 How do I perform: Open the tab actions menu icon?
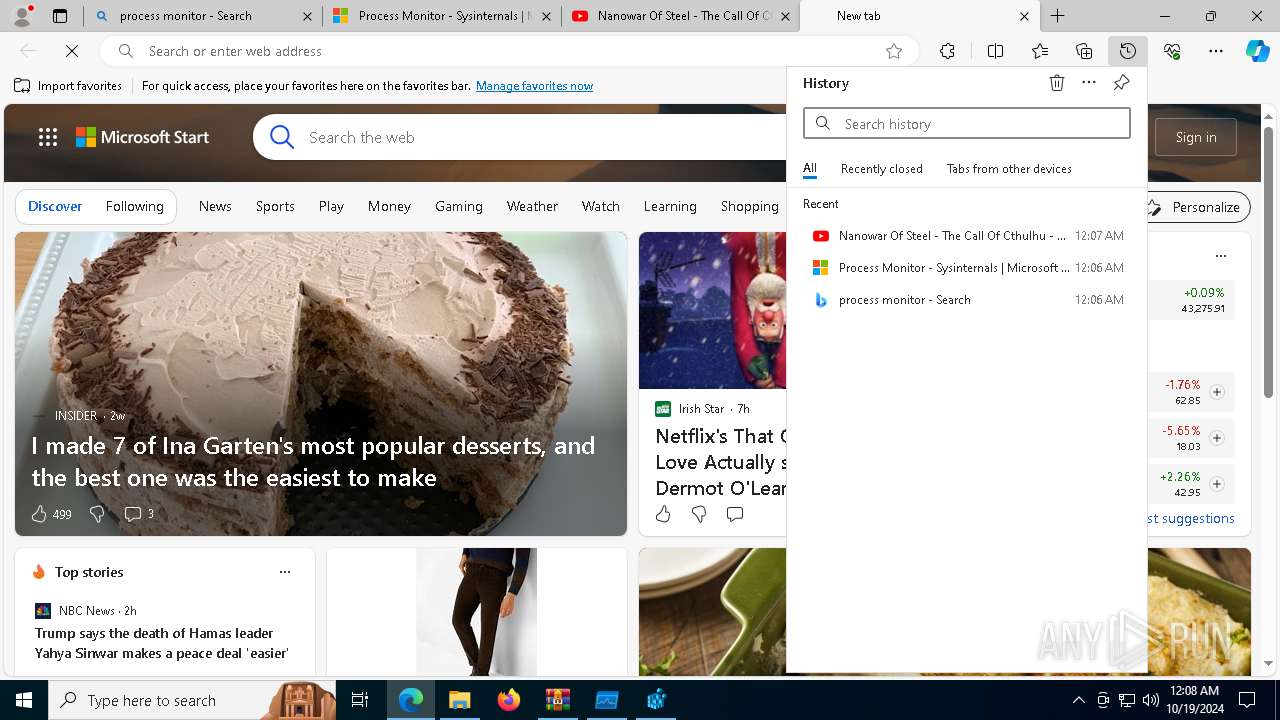click(60, 16)
